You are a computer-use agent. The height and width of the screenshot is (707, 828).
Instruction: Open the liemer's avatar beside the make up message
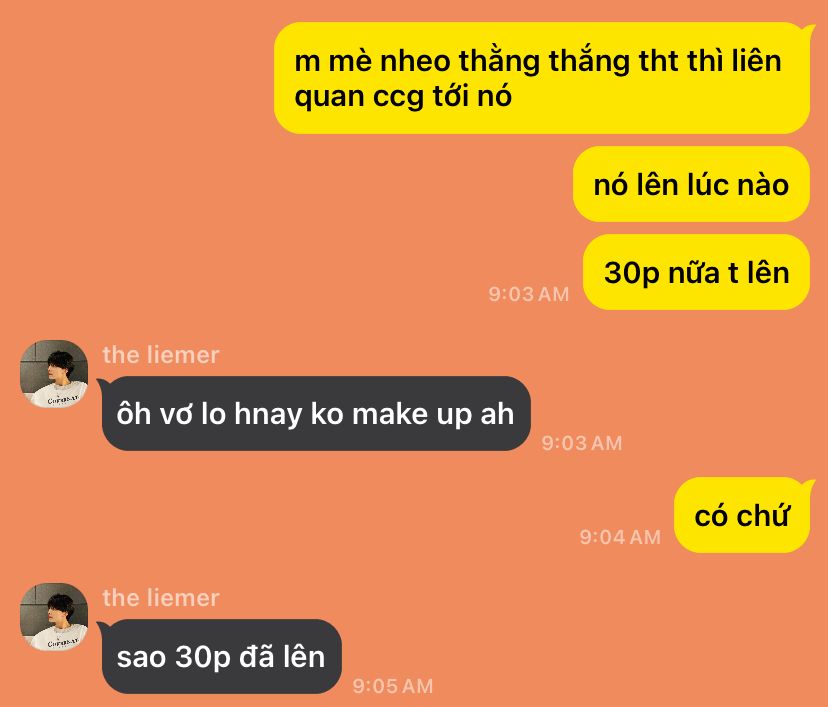click(x=54, y=374)
